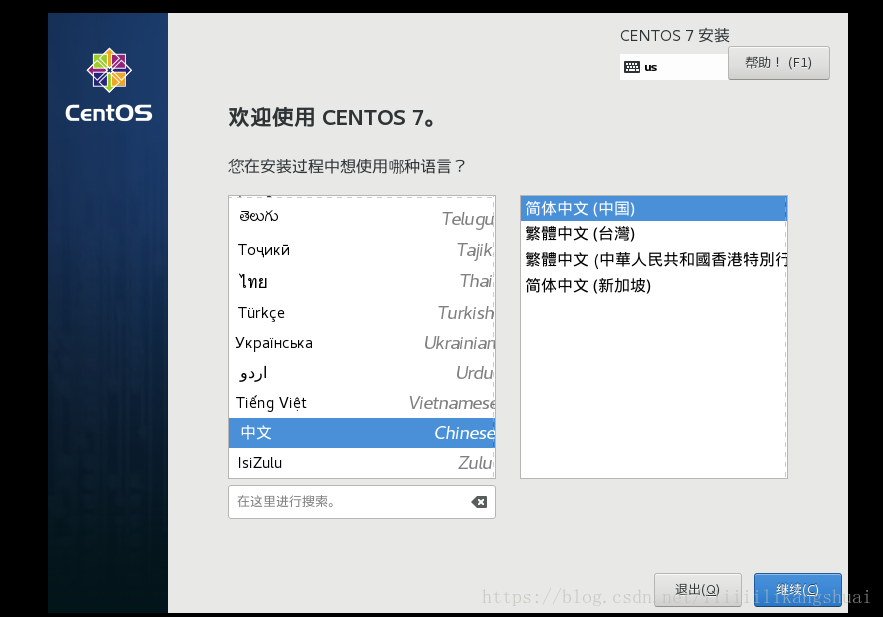Pick Türkçe Turkish language
Viewport: 883px width, 617px height.
[x=362, y=312]
